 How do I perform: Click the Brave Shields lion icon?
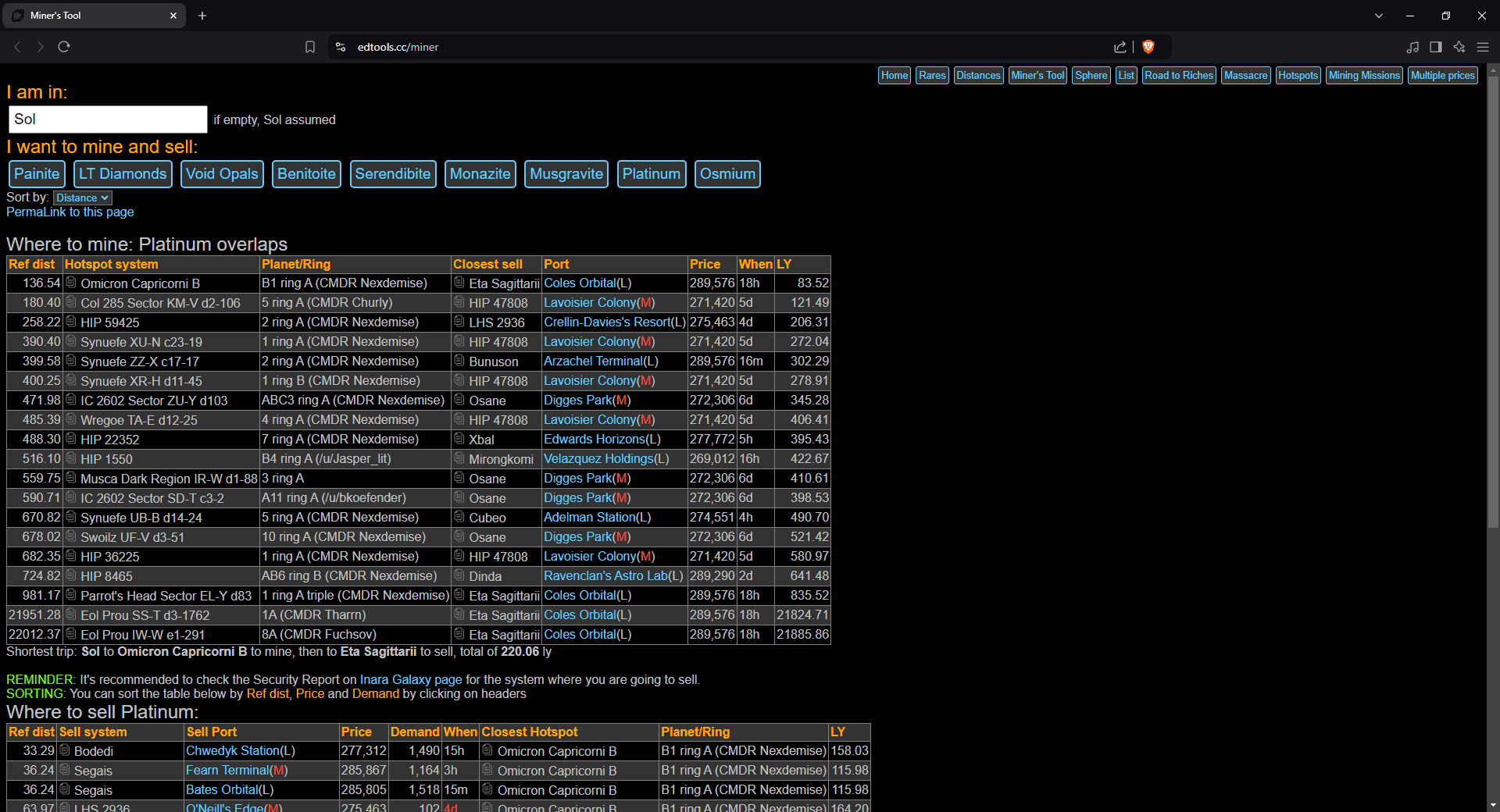click(1148, 47)
